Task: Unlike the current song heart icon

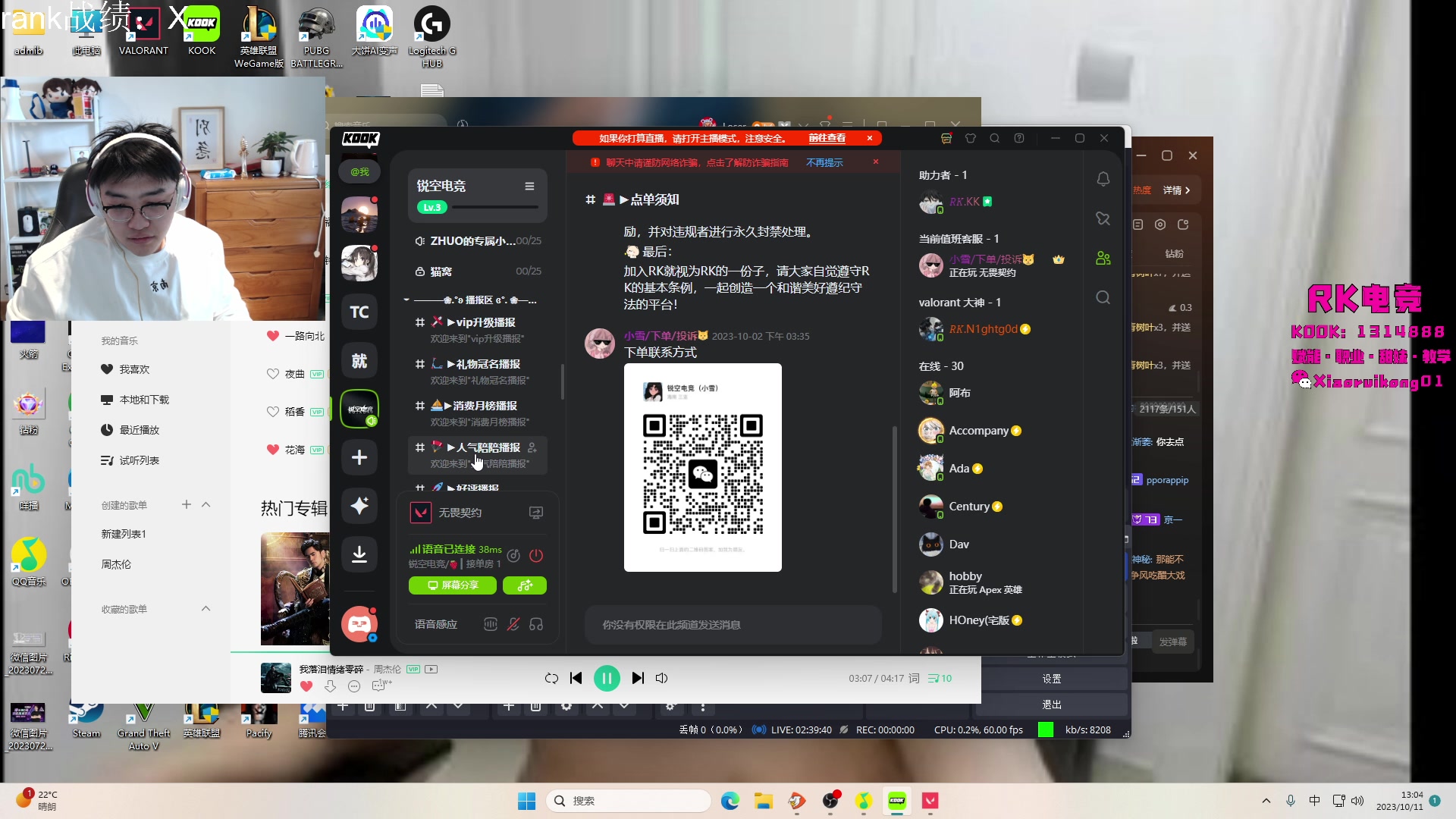Action: pyautogui.click(x=306, y=686)
